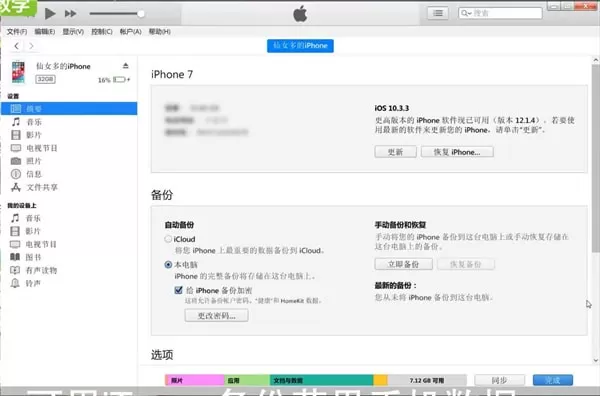The height and width of the screenshot is (396, 600).
Task: Click the green 应用 storage segment
Action: click(247, 380)
